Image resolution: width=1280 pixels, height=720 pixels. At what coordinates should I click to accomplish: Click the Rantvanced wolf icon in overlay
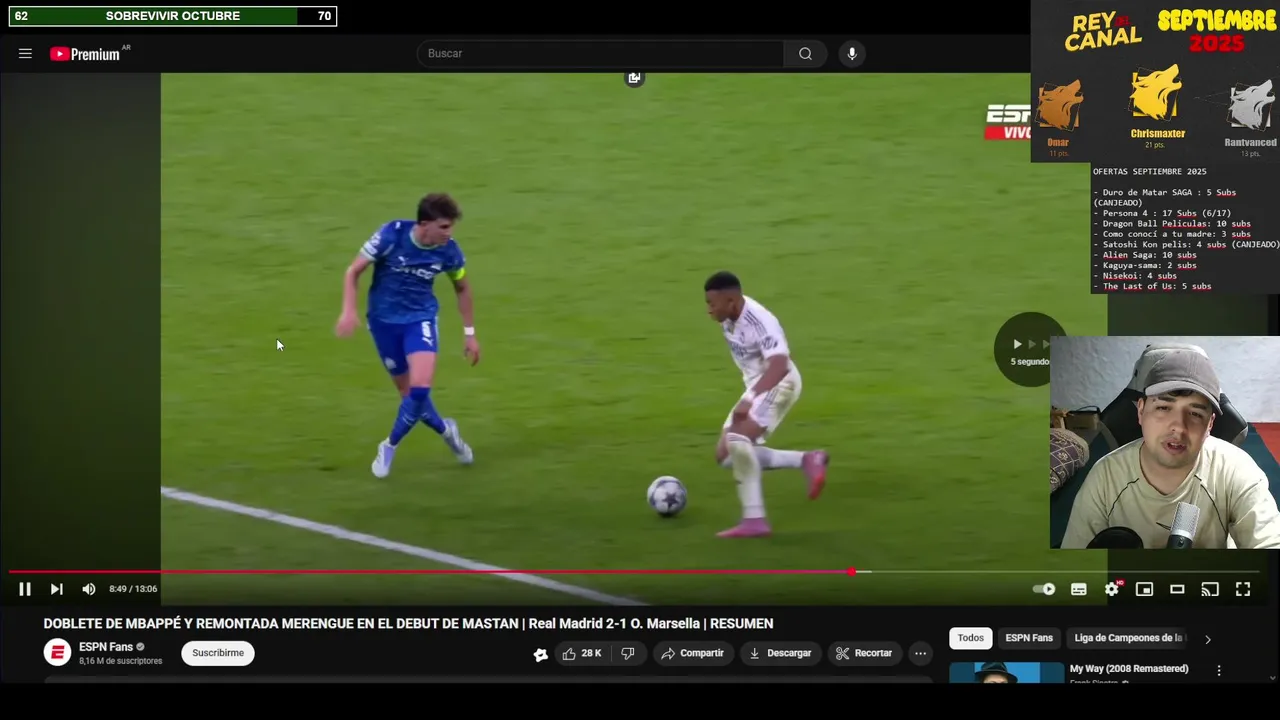[x=1250, y=106]
